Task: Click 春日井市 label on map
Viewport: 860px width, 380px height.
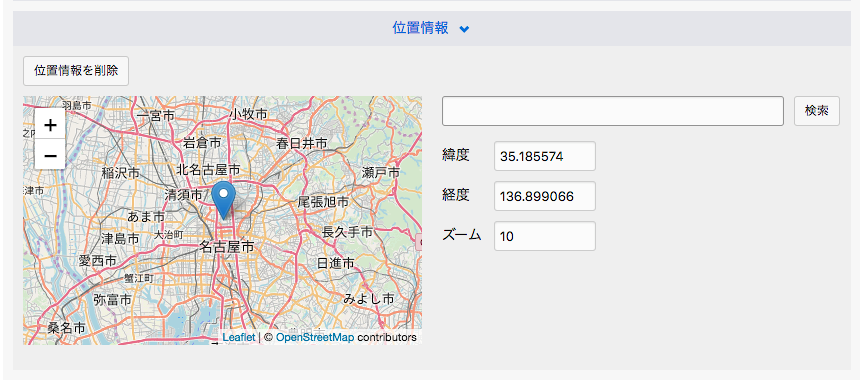Action: click(x=302, y=144)
